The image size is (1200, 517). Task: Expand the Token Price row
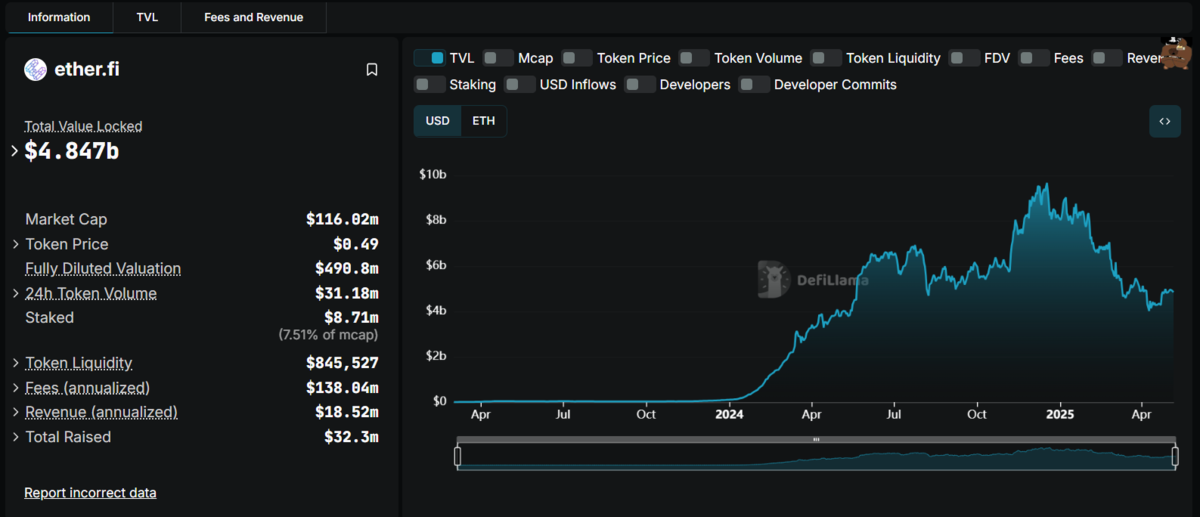(x=15, y=244)
